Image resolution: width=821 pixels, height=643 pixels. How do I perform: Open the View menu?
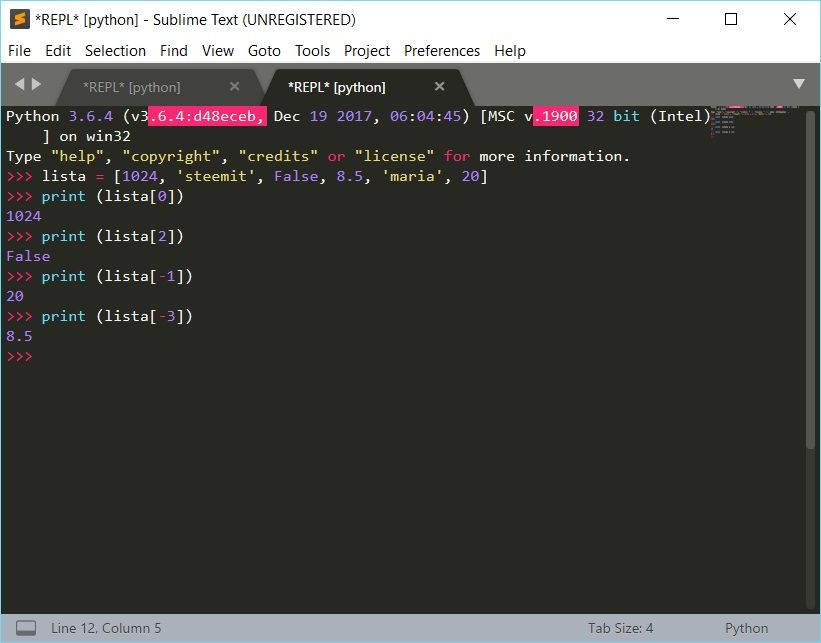(x=218, y=51)
